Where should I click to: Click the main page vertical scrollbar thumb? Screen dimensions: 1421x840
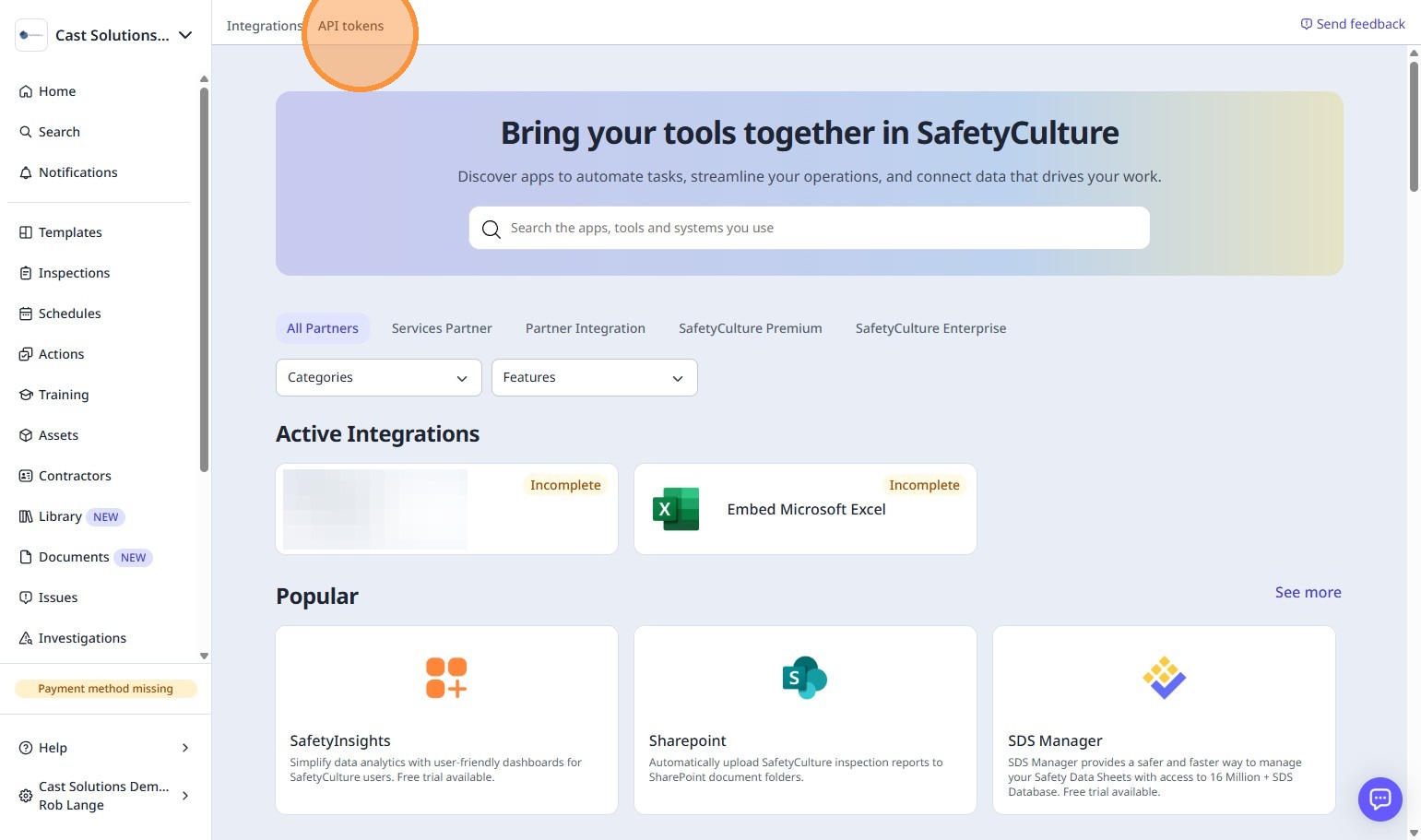tap(1414, 126)
